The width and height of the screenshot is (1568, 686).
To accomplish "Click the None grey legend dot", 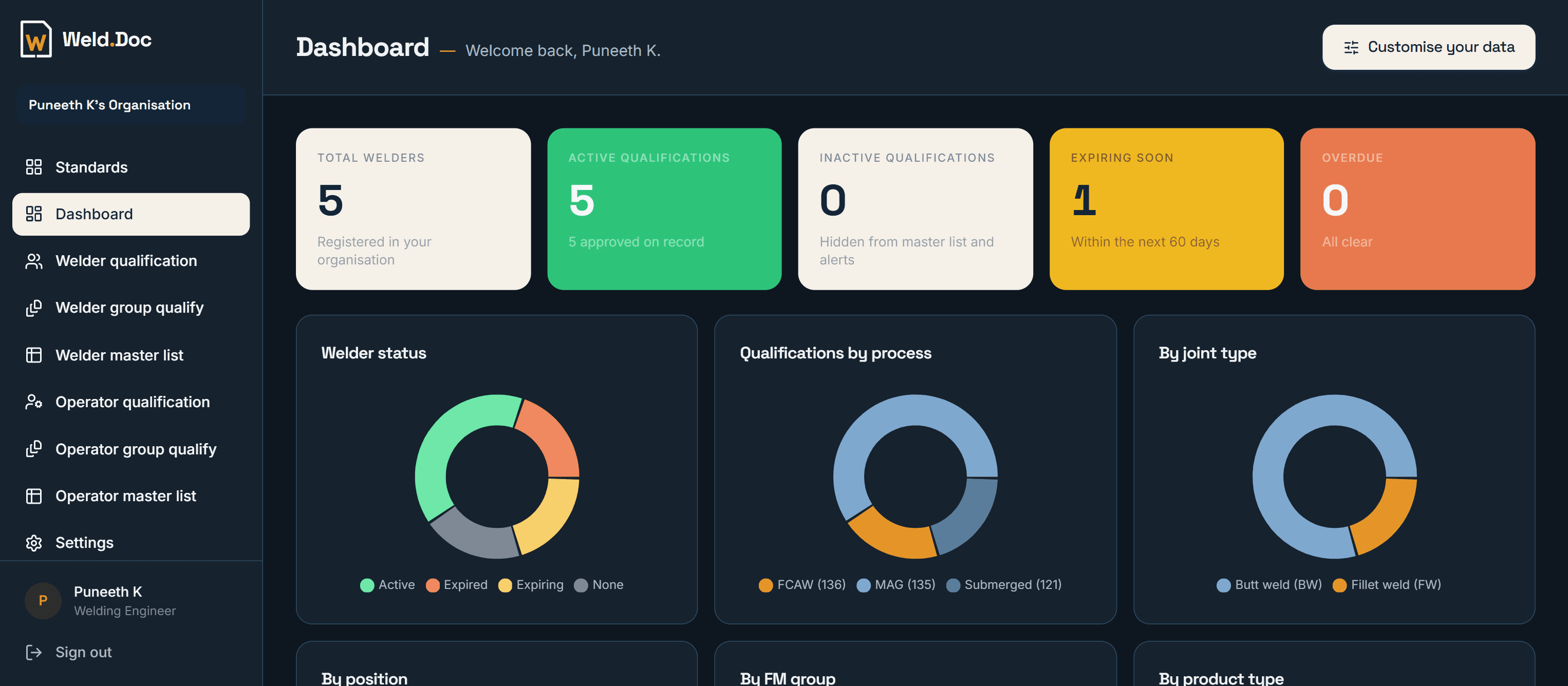I will [x=581, y=585].
